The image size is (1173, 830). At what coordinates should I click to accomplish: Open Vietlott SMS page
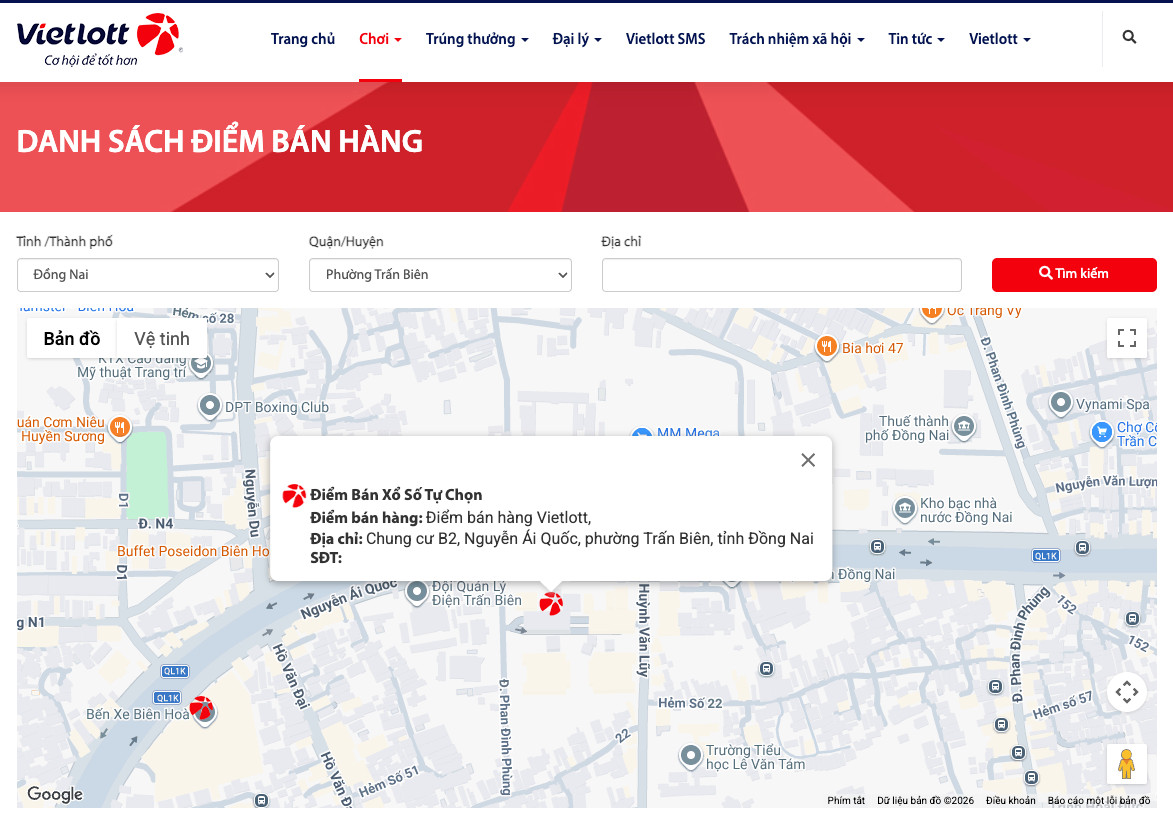(x=665, y=39)
